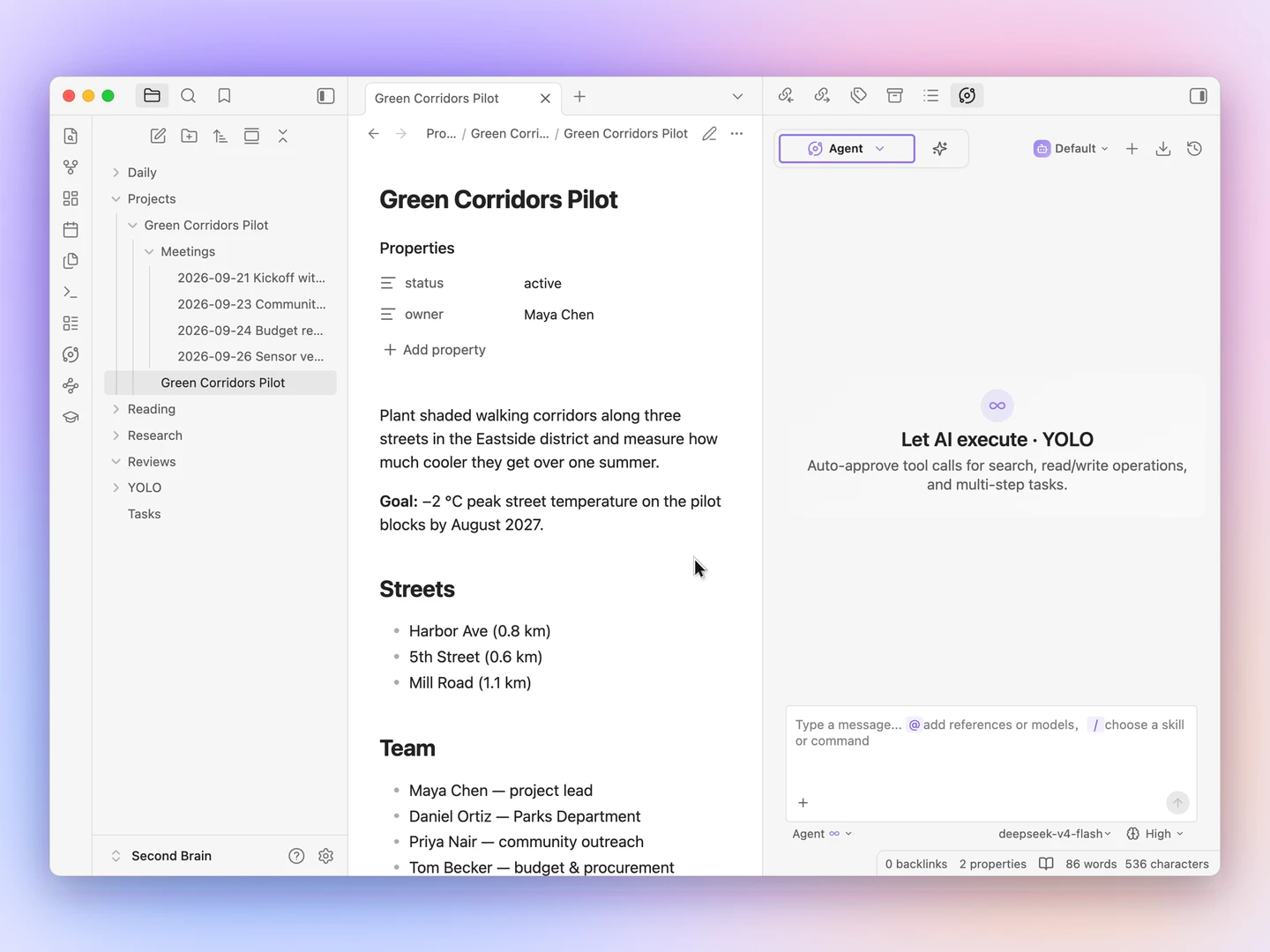Toggle the left sidebar collapse icon
This screenshot has width=1270, height=952.
tap(325, 96)
